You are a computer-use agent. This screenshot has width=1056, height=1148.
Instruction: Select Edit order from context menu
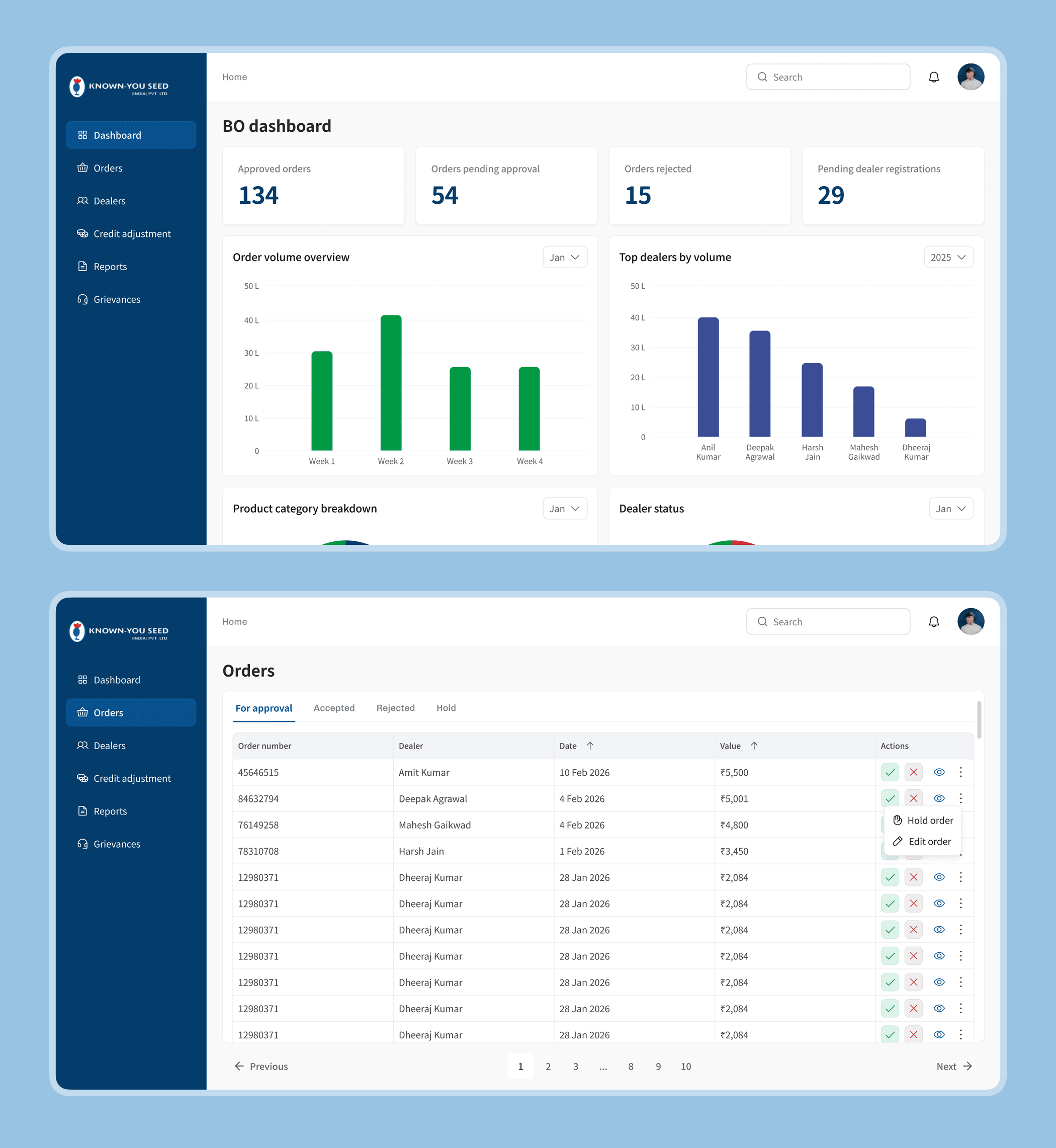click(922, 842)
